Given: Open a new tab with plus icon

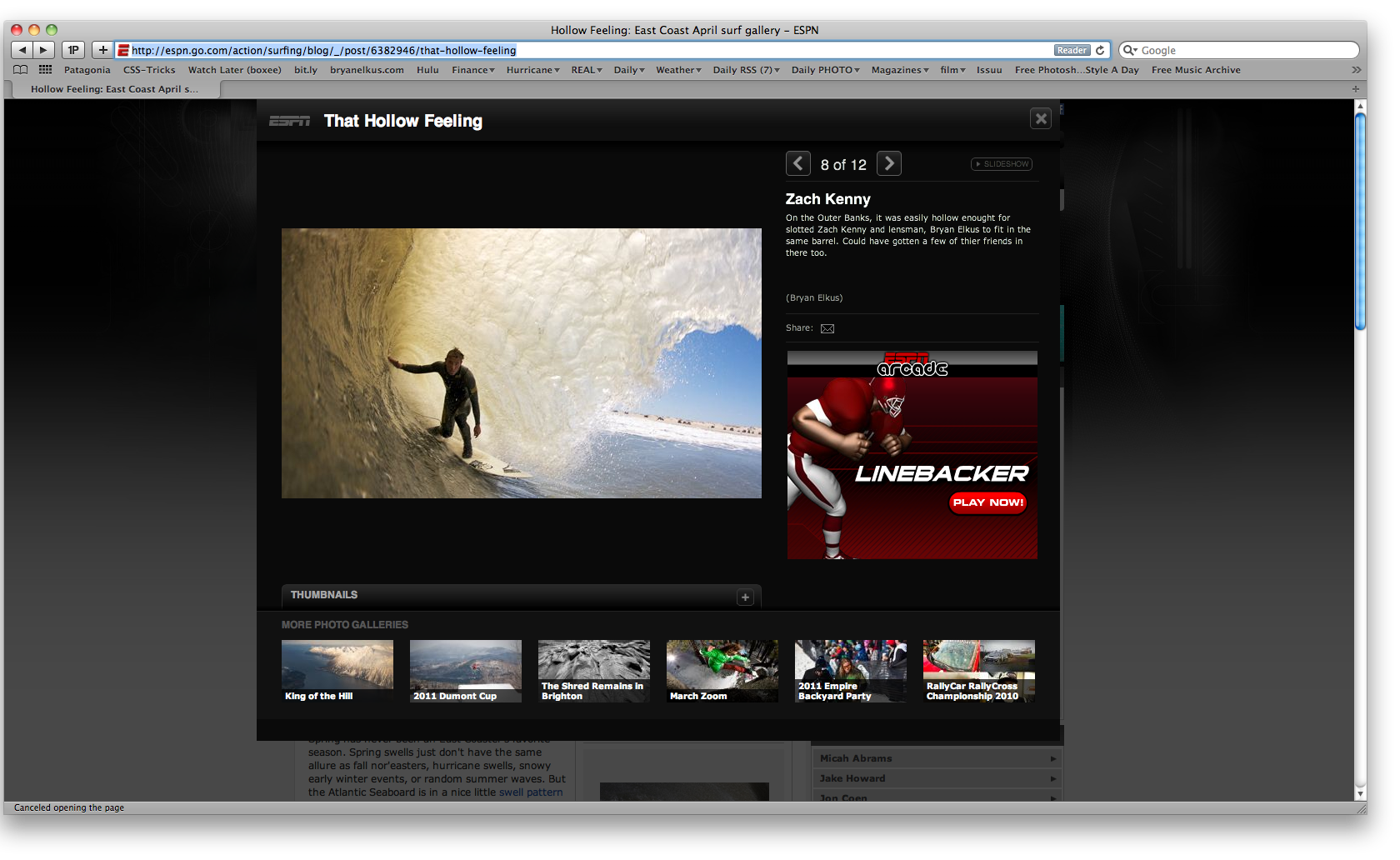Looking at the screenshot, I should (1356, 89).
